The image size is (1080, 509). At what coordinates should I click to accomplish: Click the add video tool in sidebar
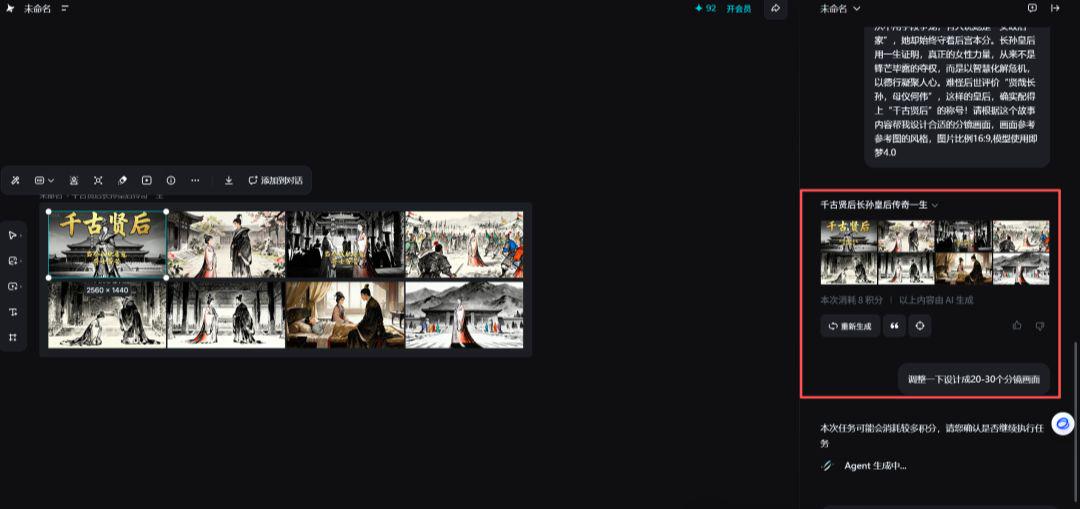[13, 287]
